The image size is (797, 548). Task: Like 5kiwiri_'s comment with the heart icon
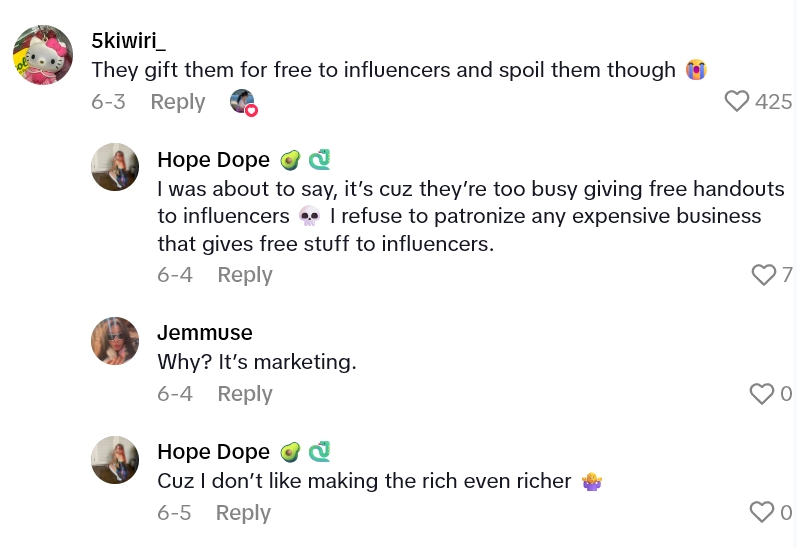(737, 101)
